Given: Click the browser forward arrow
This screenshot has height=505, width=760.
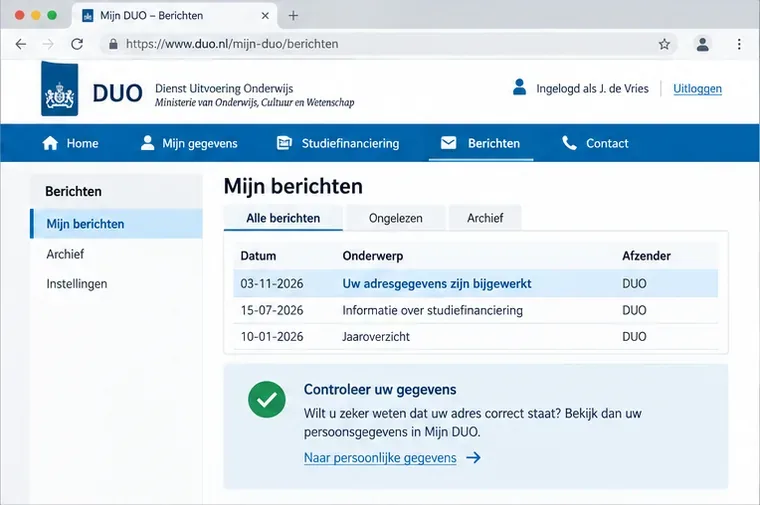Looking at the screenshot, I should pos(48,44).
